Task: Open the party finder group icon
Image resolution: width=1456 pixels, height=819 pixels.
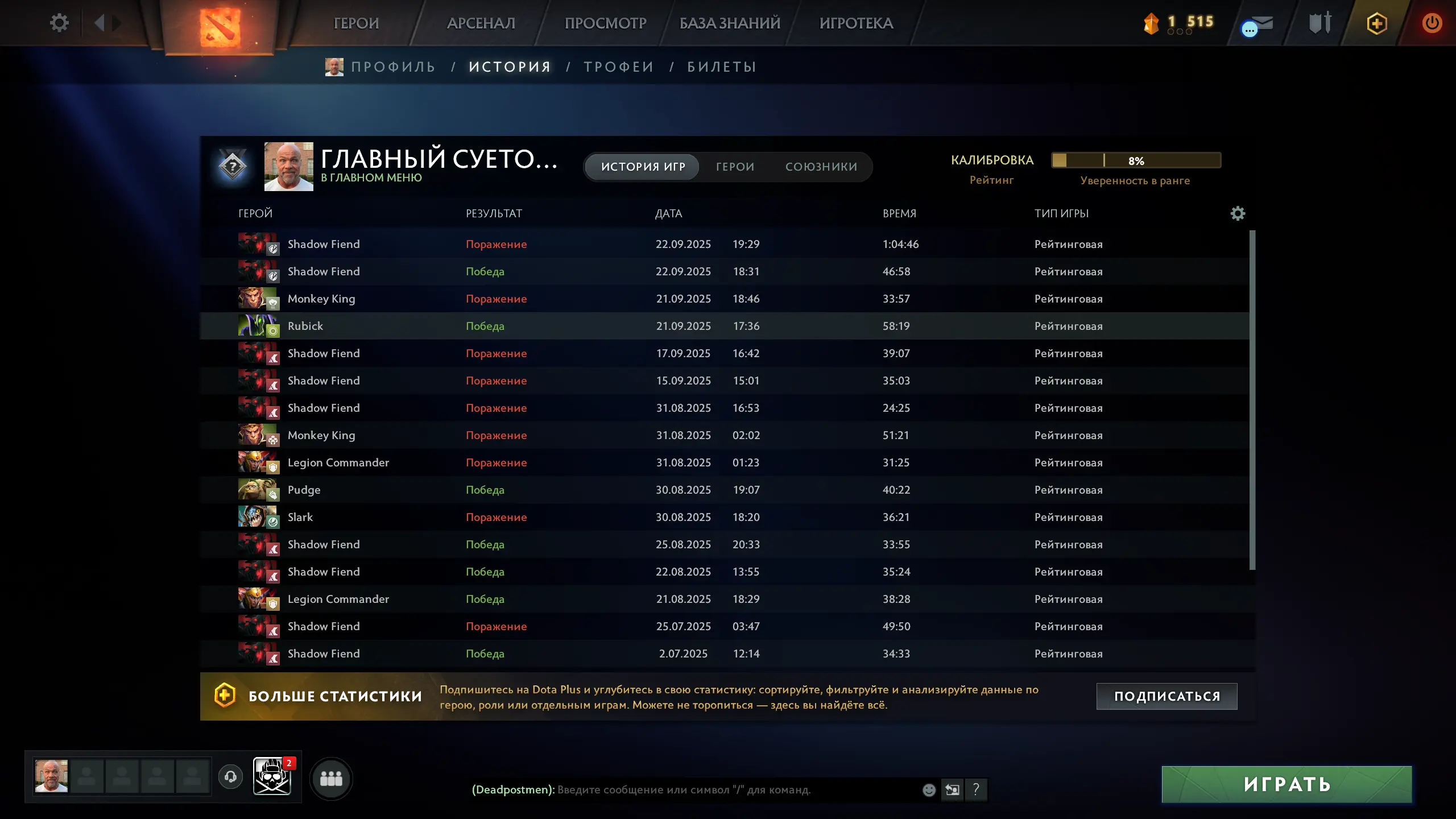Action: [x=331, y=778]
